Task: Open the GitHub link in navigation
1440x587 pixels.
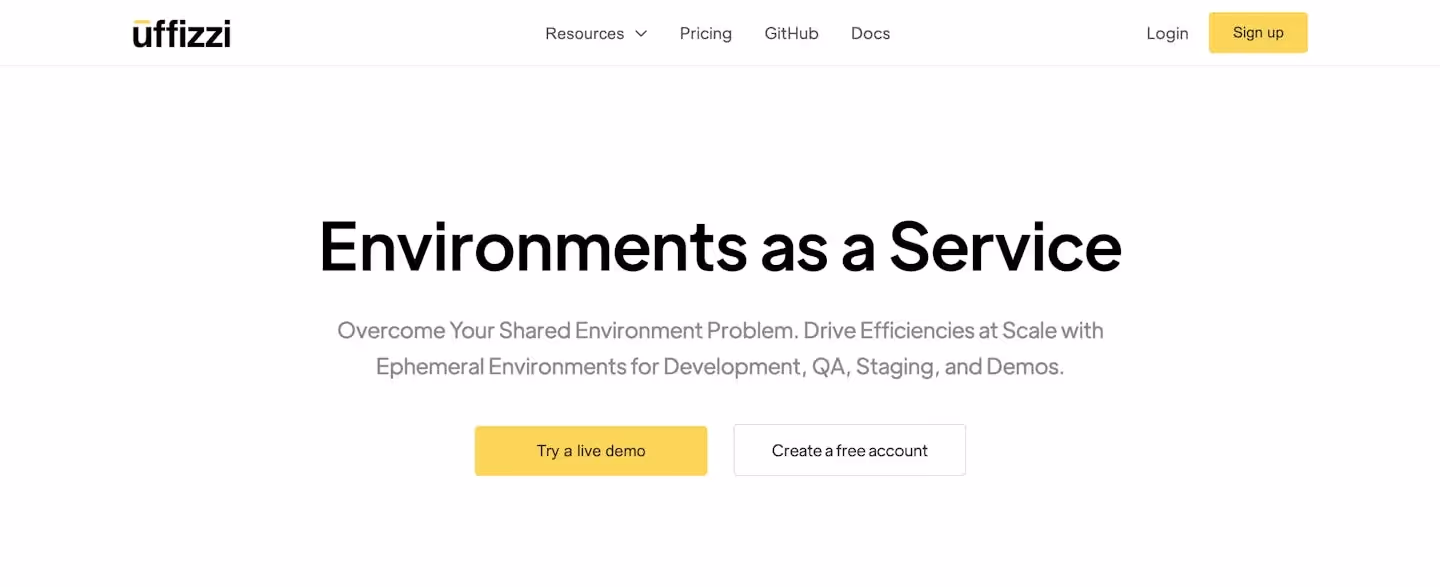Action: (x=792, y=33)
